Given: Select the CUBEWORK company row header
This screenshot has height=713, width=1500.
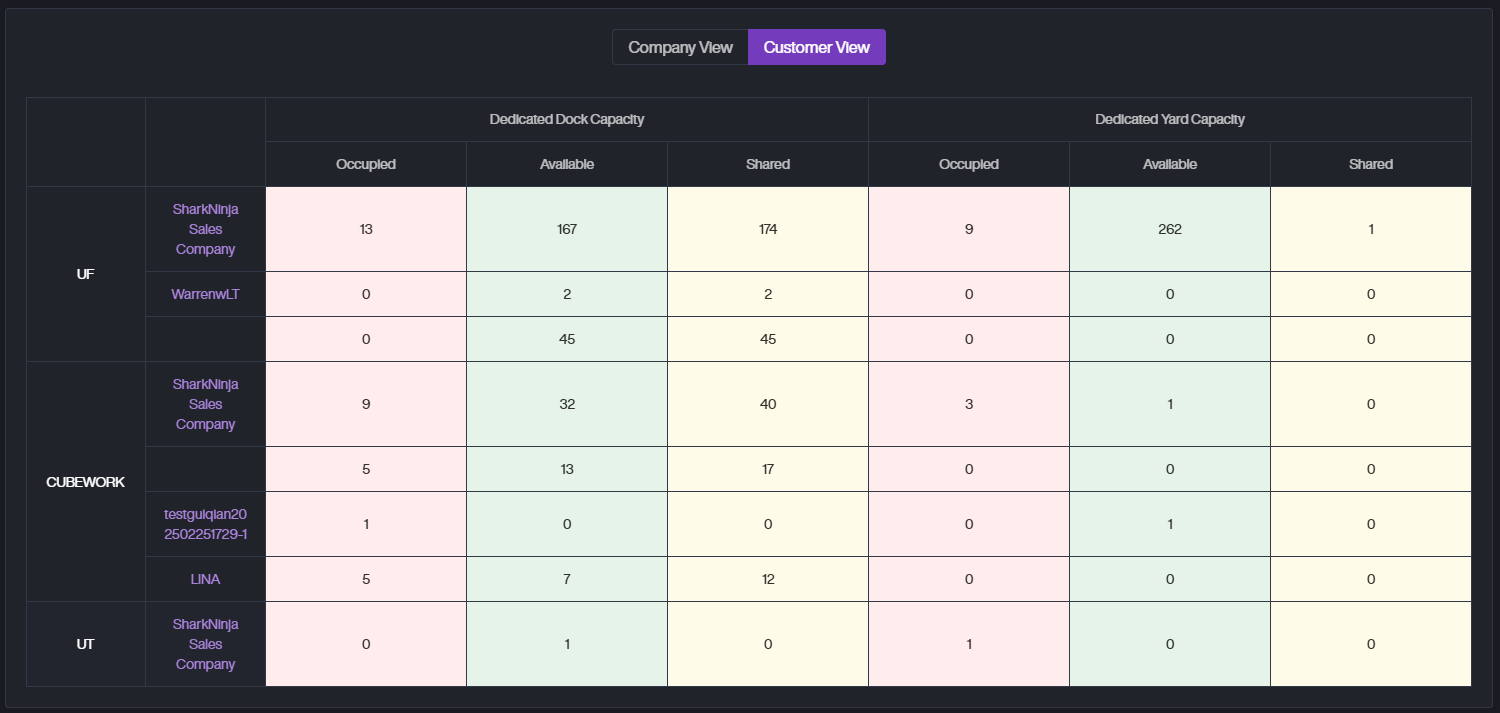Looking at the screenshot, I should (85, 482).
